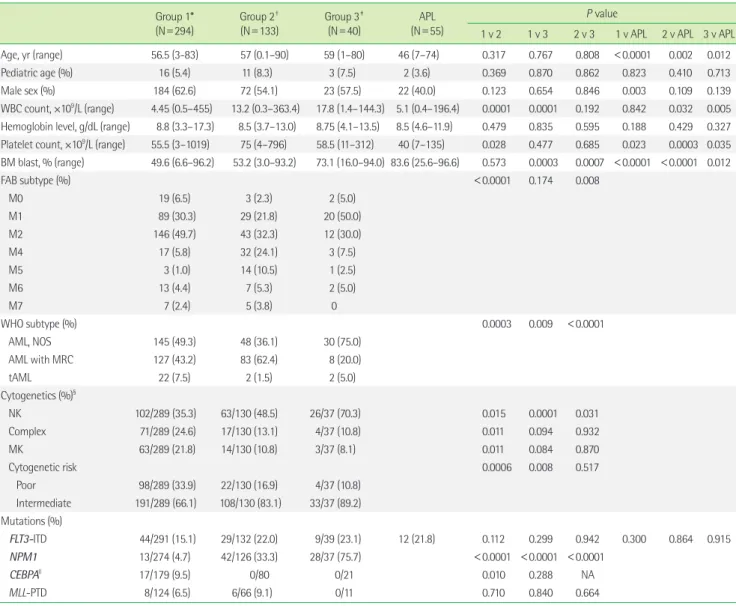This screenshot has width=736, height=606.
Task: Click the Group 2 CEBPA value '0/80'
Action: click(x=260, y=575)
